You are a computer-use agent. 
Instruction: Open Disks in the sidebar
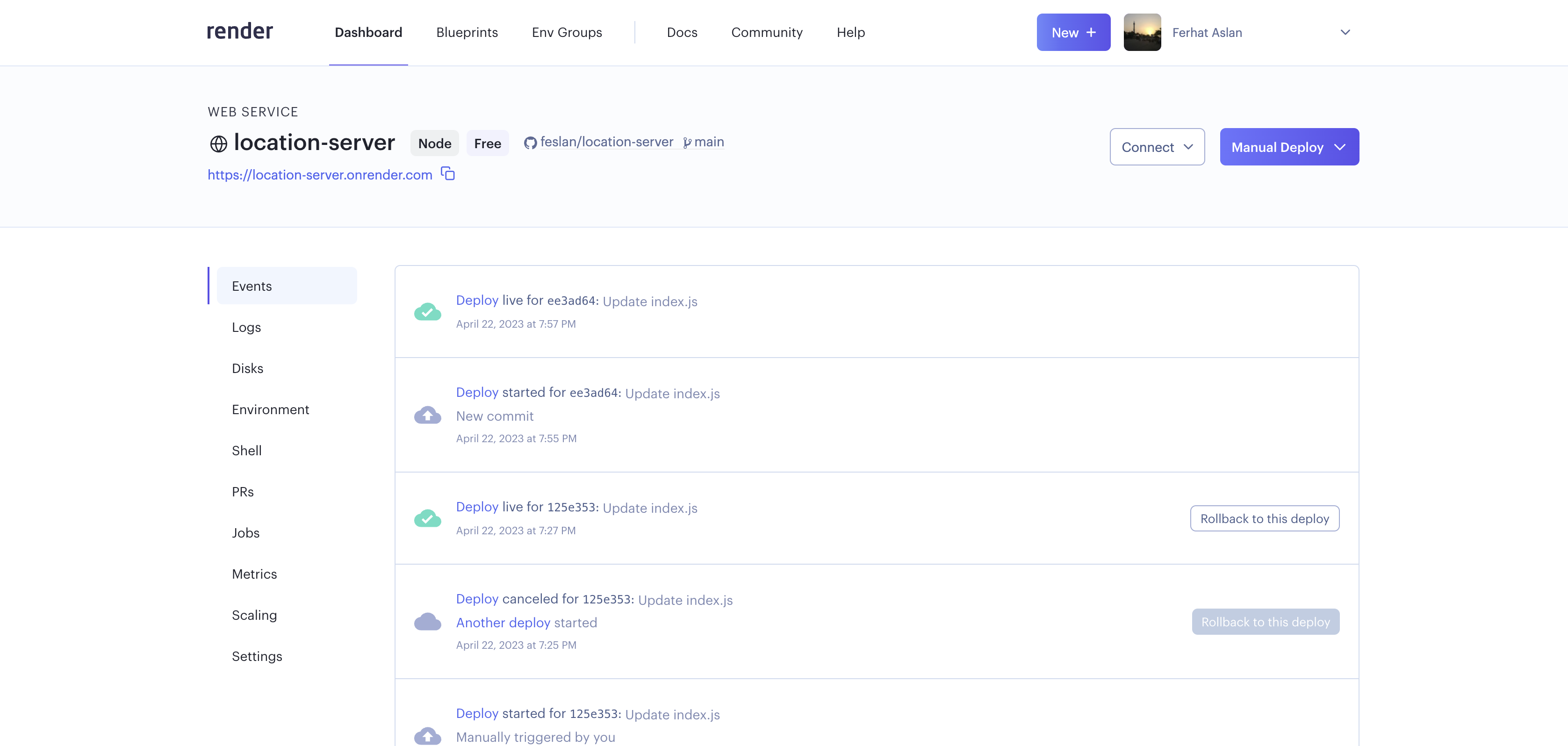coord(248,368)
